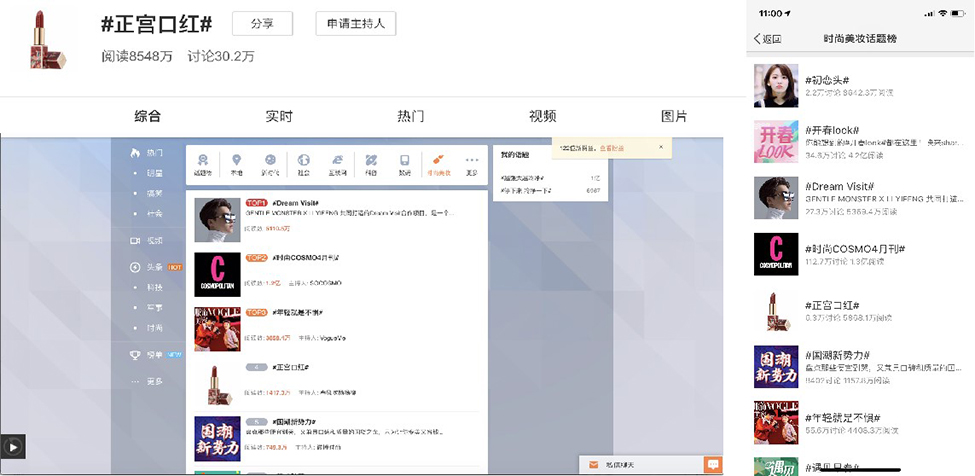Click the 分享 button
Screen dimensions: 975x476
tap(262, 24)
